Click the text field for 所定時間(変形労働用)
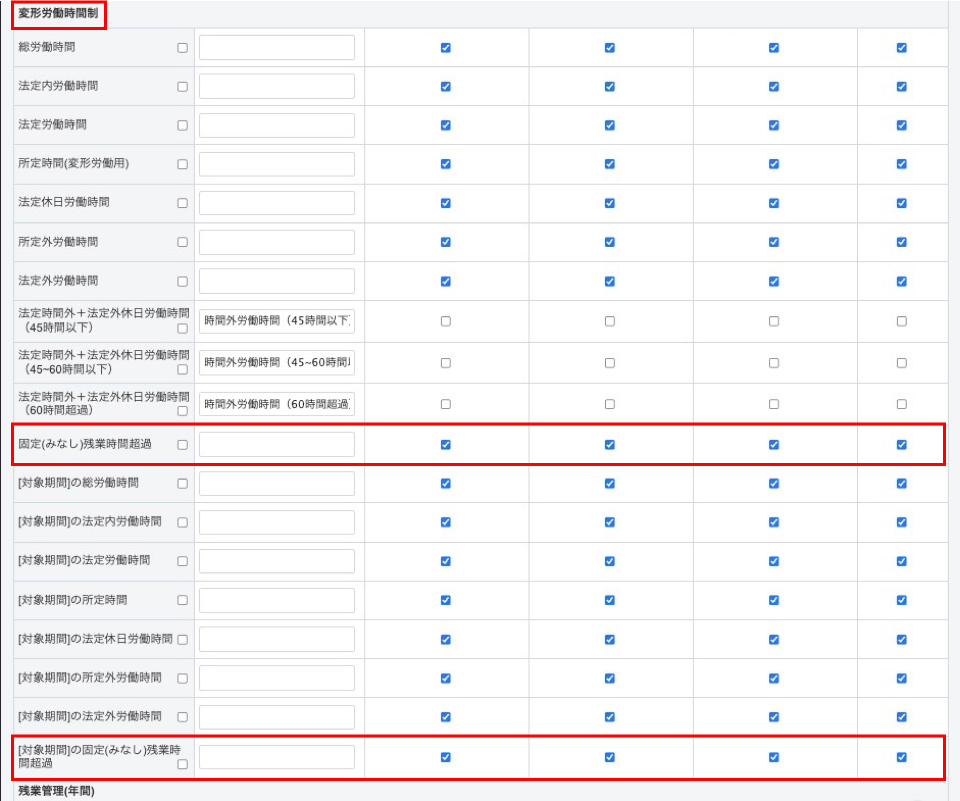 point(277,164)
